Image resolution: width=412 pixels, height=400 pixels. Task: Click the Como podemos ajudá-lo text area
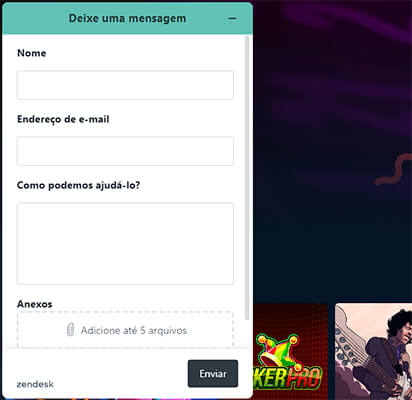[125, 244]
